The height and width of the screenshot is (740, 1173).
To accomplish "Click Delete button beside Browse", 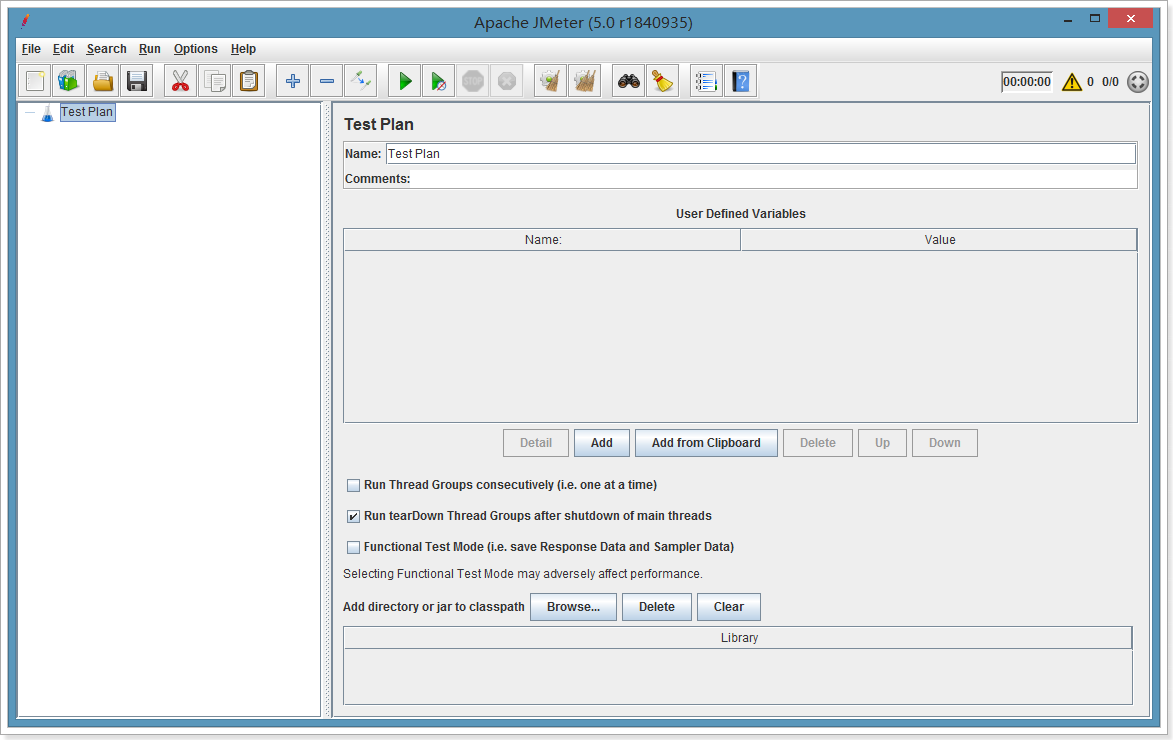I will 657,607.
